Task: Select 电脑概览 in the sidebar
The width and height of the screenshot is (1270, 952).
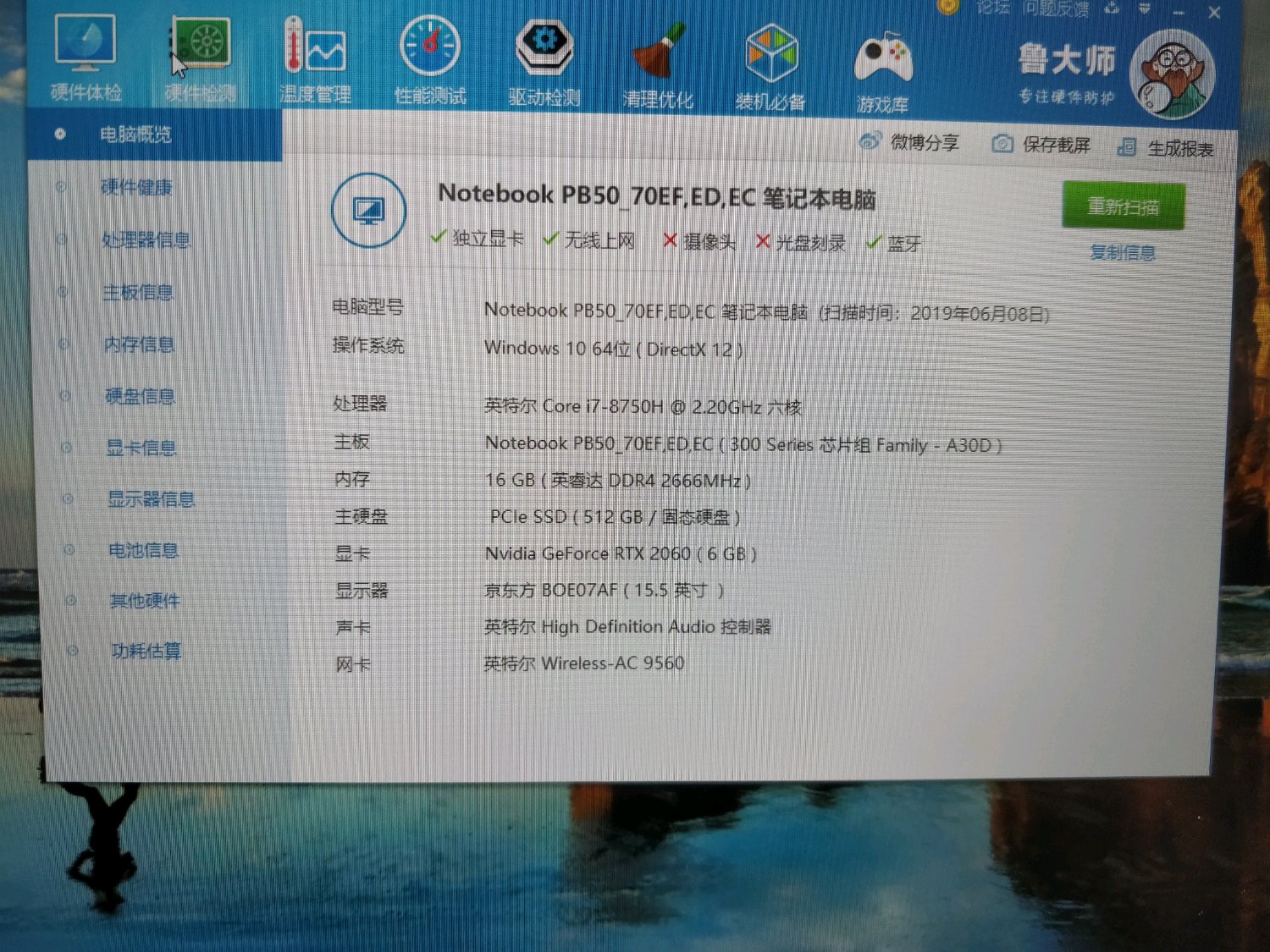Action: click(x=154, y=134)
